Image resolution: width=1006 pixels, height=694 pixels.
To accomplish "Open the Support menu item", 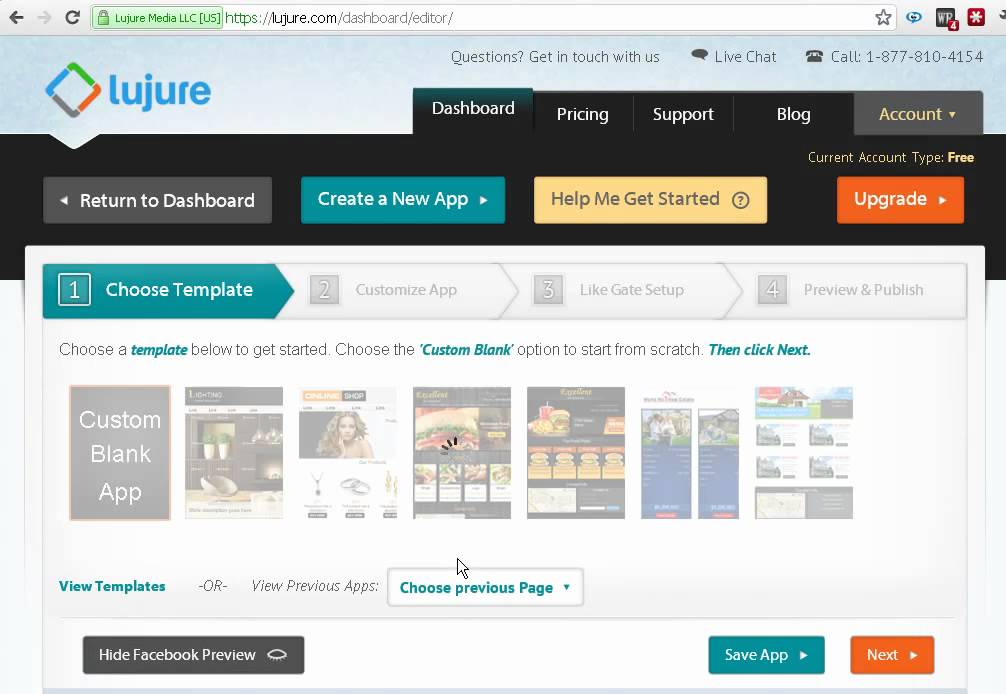I will [683, 114].
